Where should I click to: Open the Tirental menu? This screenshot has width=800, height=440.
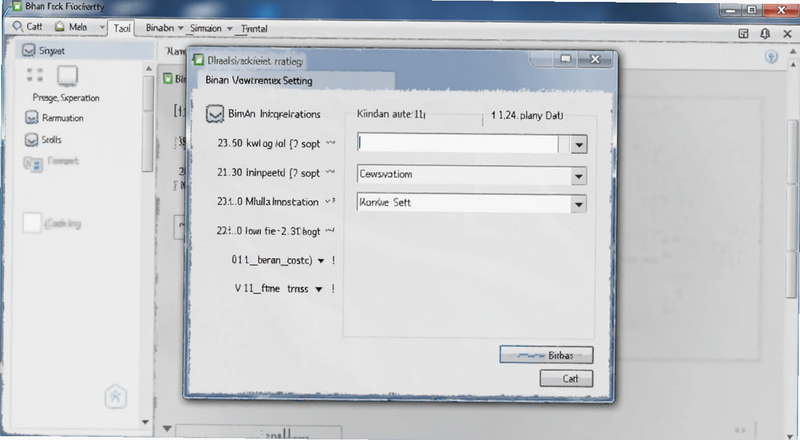click(254, 29)
